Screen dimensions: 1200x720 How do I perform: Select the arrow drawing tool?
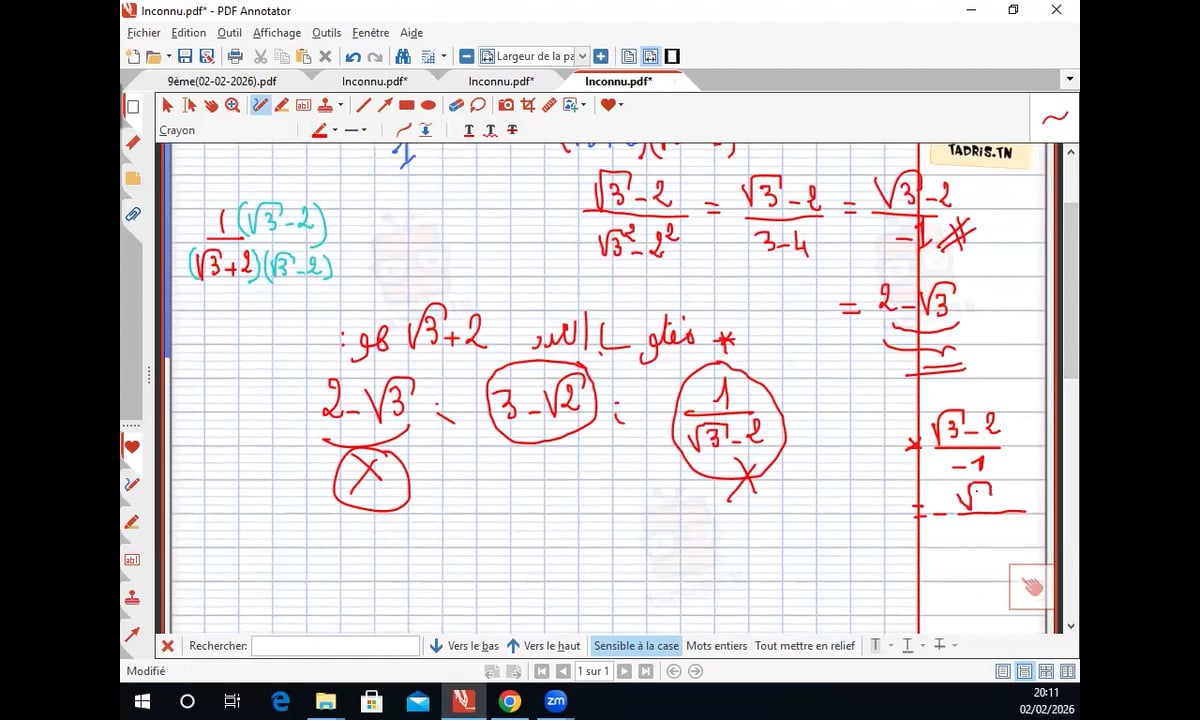385,105
